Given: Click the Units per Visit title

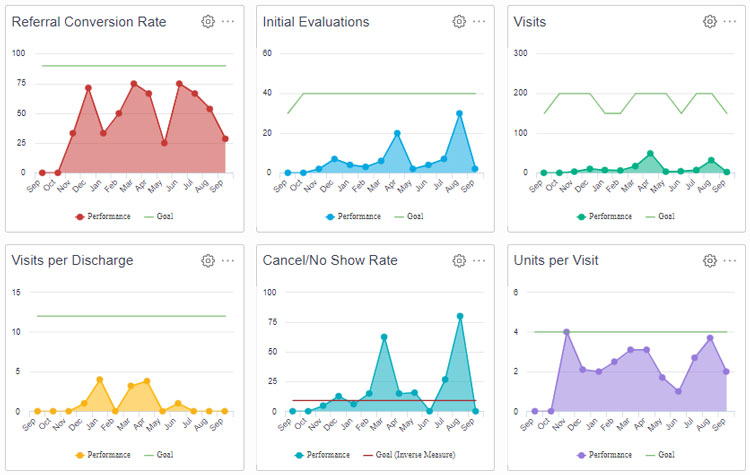Looking at the screenshot, I should point(556,260).
